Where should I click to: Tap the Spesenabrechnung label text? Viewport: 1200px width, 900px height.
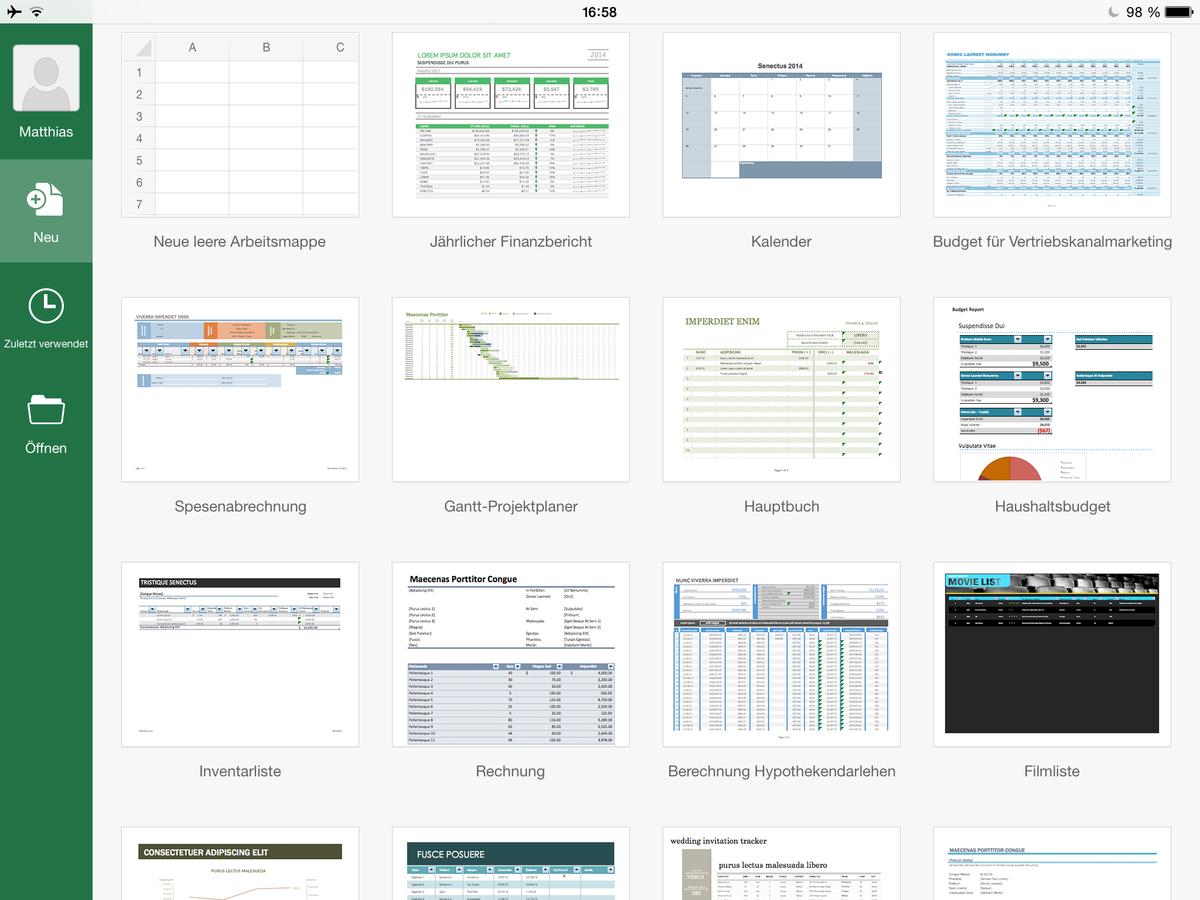tap(240, 507)
